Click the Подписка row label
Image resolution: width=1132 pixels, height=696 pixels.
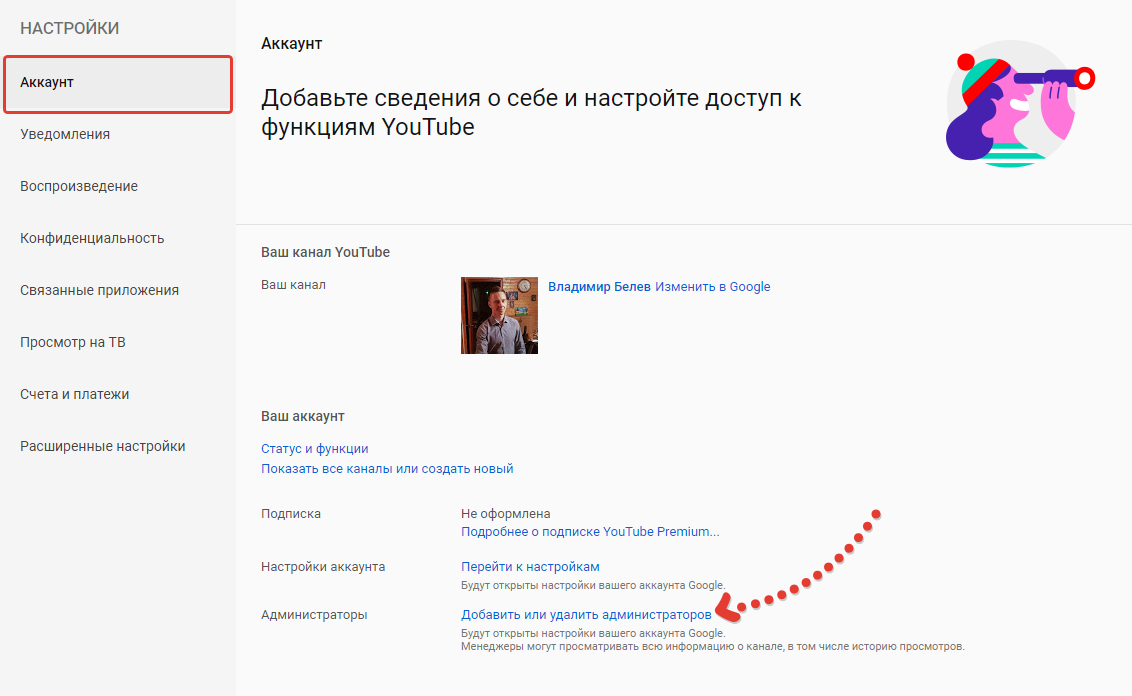point(291,514)
